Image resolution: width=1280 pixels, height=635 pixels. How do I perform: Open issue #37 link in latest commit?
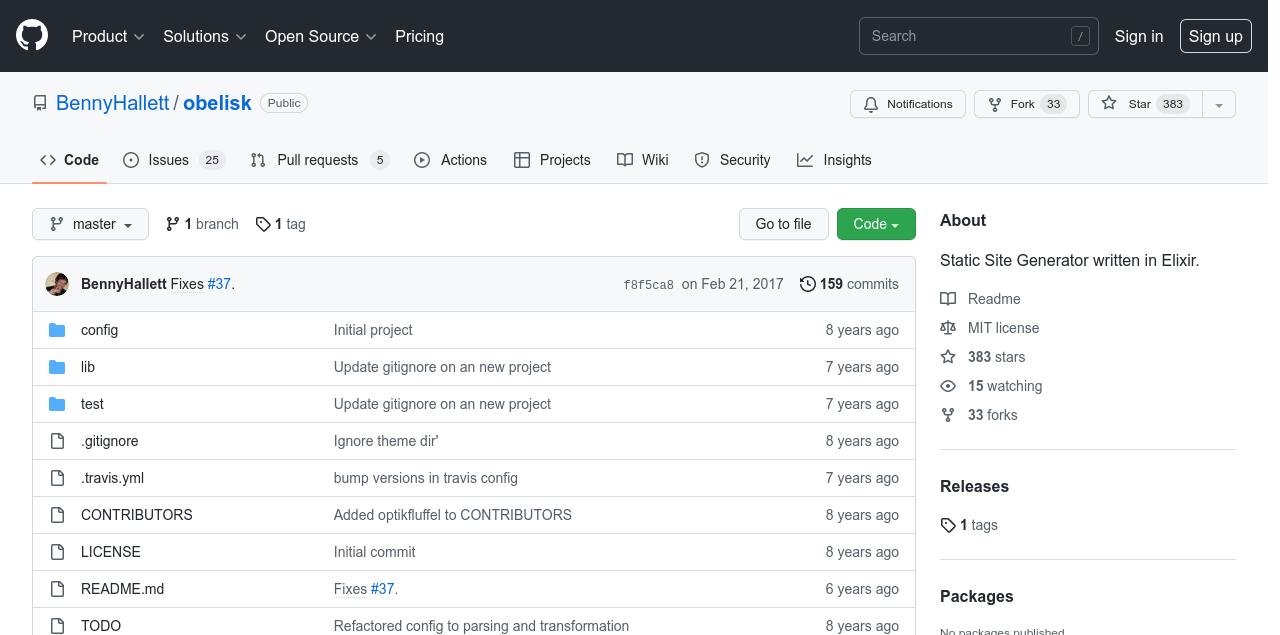219,284
